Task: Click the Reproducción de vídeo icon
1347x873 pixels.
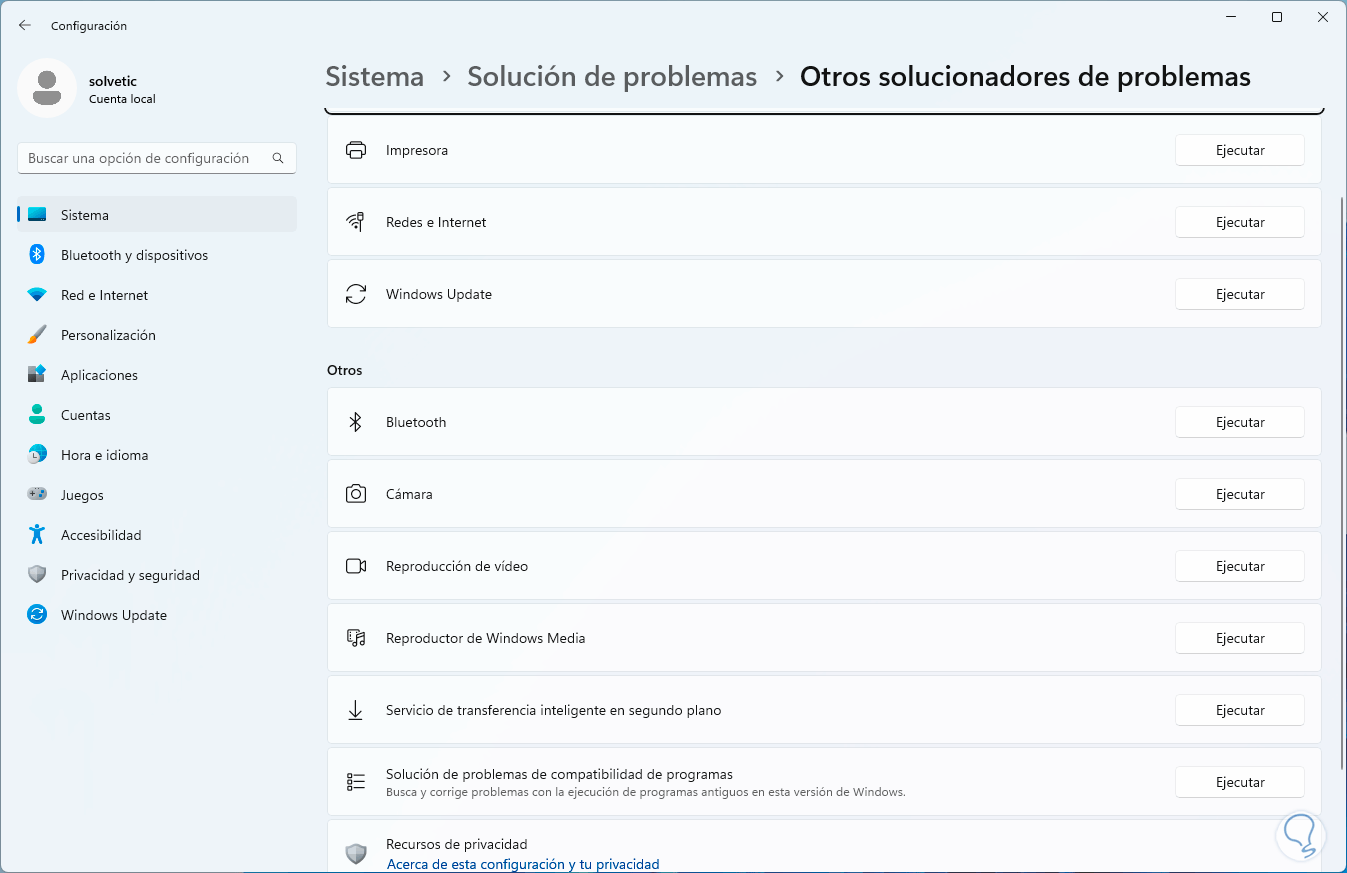Action: 356,566
